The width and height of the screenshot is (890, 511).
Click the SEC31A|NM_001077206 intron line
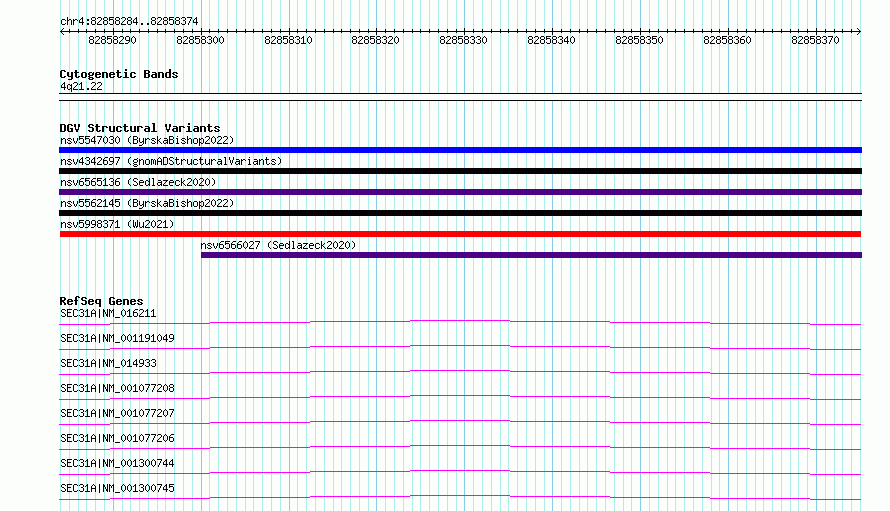(x=460, y=447)
